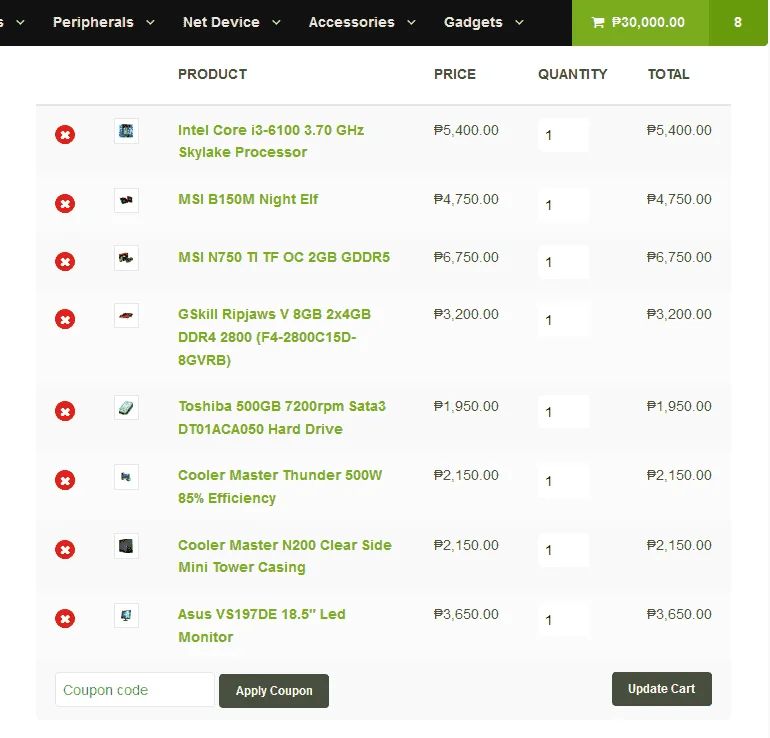770x738 pixels.
Task: Expand the Gadgets dropdown chevron
Action: [x=520, y=23]
